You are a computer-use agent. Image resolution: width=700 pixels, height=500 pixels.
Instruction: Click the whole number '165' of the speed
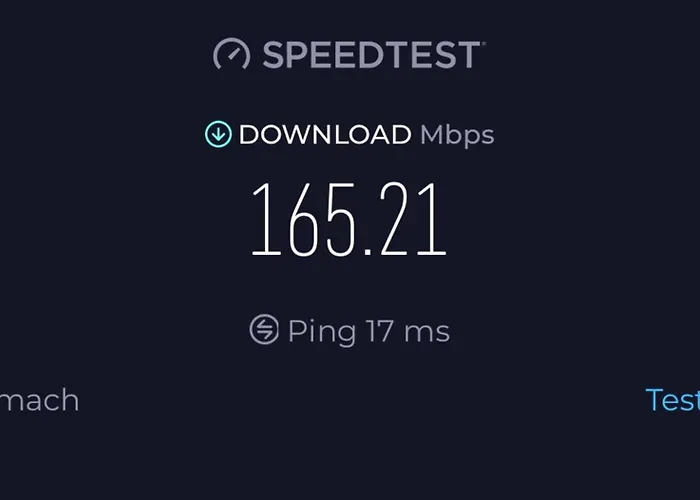pyautogui.click(x=304, y=219)
